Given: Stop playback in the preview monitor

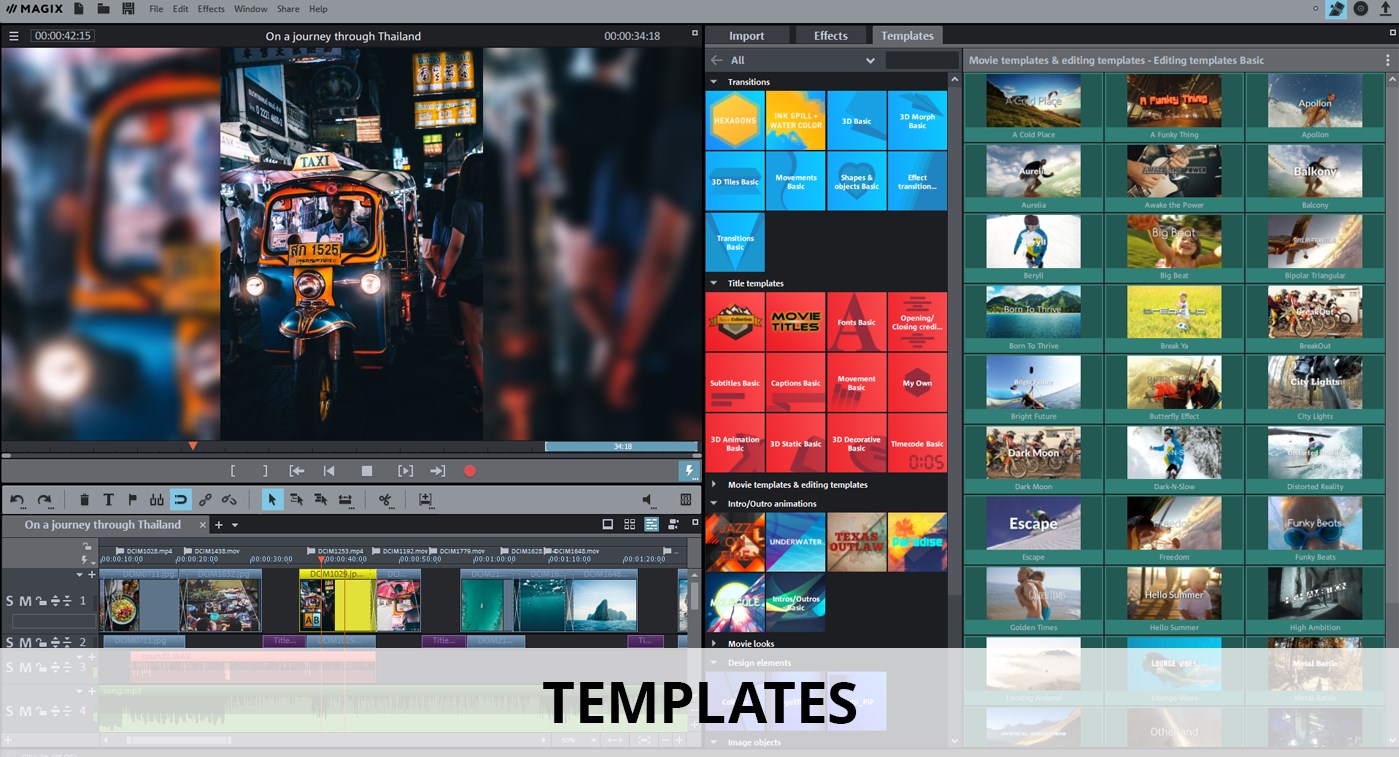Looking at the screenshot, I should click(x=367, y=471).
